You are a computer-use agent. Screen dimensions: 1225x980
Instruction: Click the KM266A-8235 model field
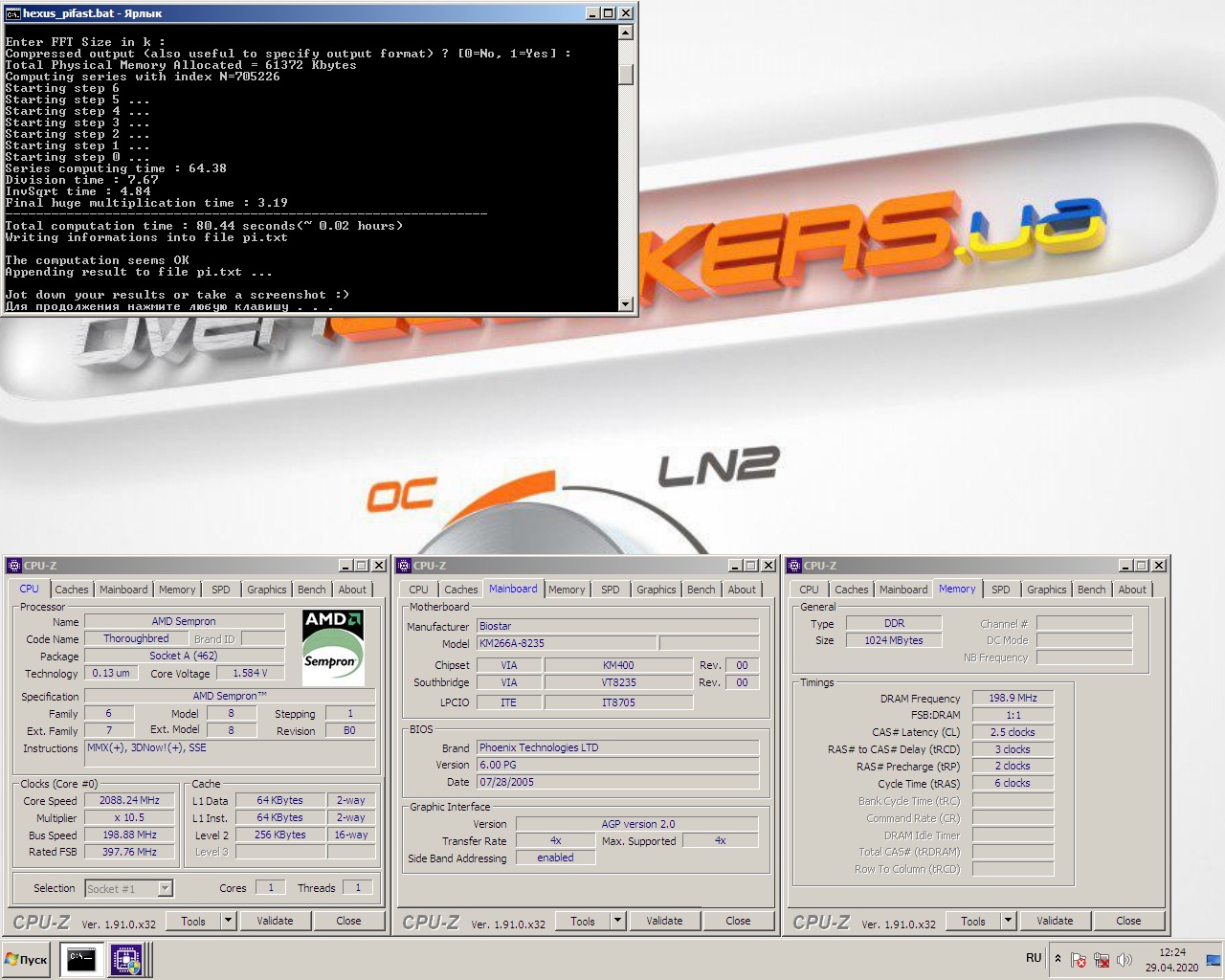(x=567, y=643)
